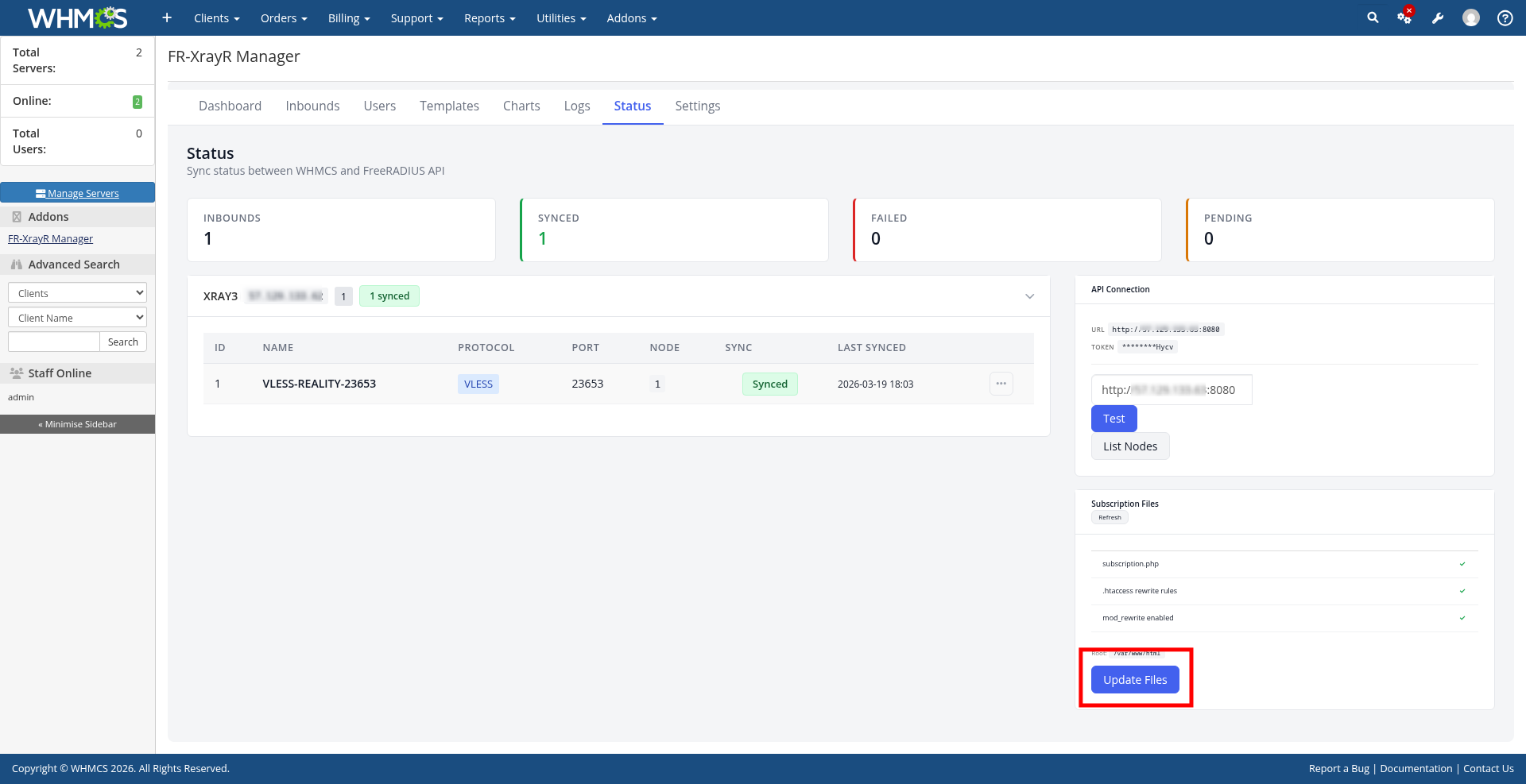Open the help question mark icon

pos(1505,18)
